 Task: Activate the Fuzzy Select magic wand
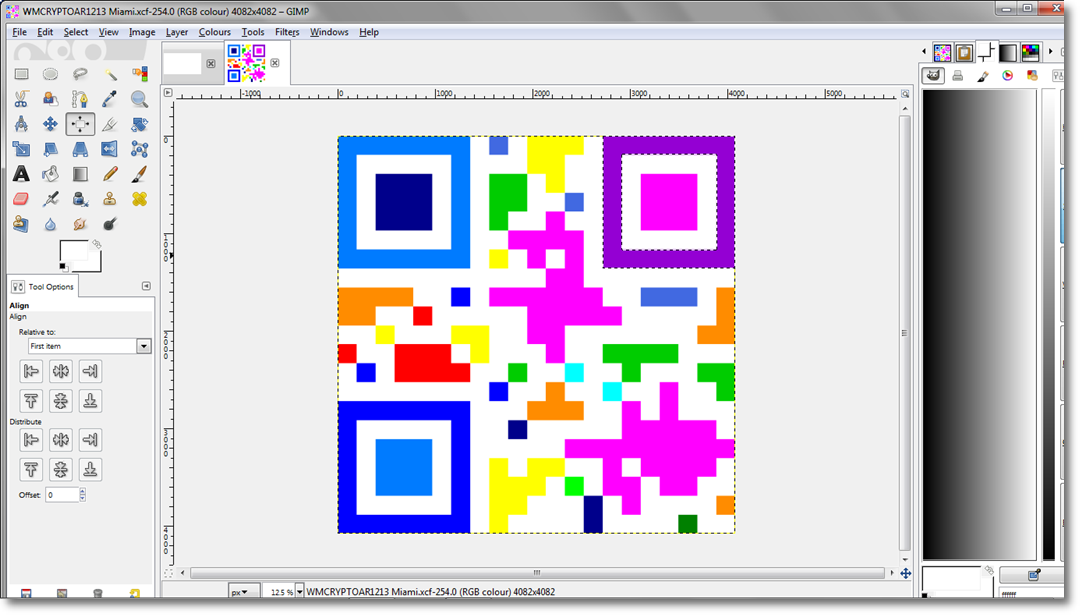110,74
